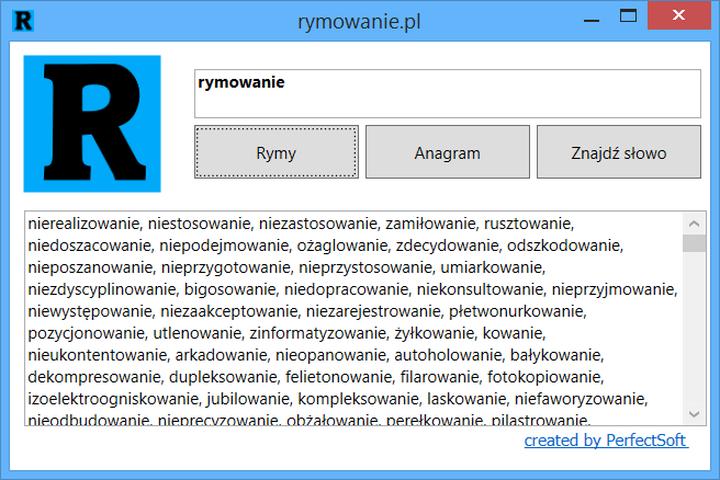The image size is (720, 480).
Task: Focus the text field containing 'rymowanie'
Action: (447, 94)
